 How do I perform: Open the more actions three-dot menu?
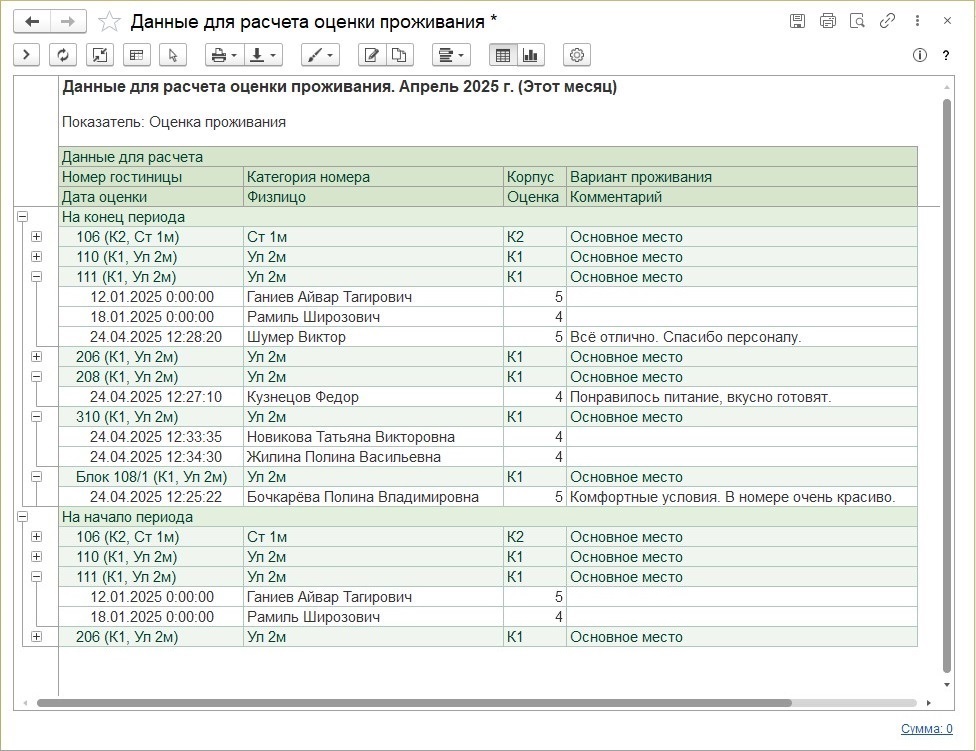pos(916,21)
